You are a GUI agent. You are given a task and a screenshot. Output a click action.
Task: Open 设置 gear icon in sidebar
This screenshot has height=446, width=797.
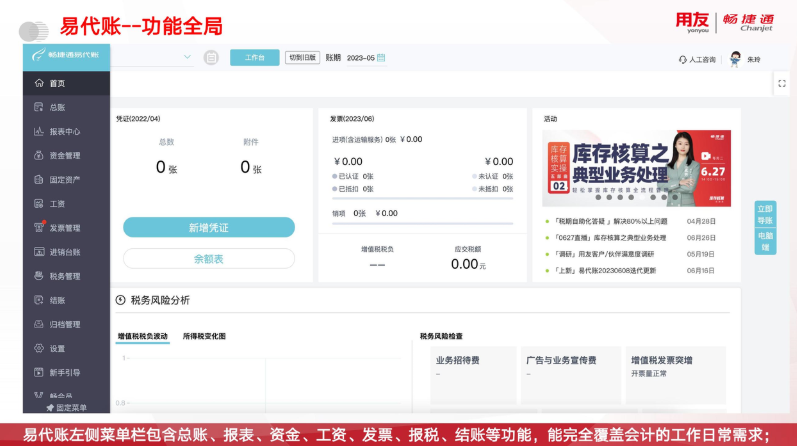(x=39, y=348)
